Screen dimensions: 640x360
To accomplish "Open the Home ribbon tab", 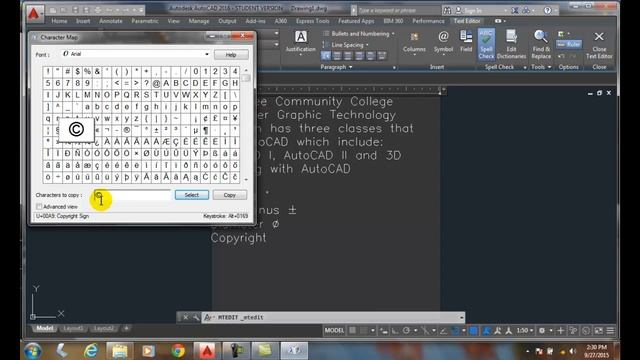I will click(x=59, y=21).
